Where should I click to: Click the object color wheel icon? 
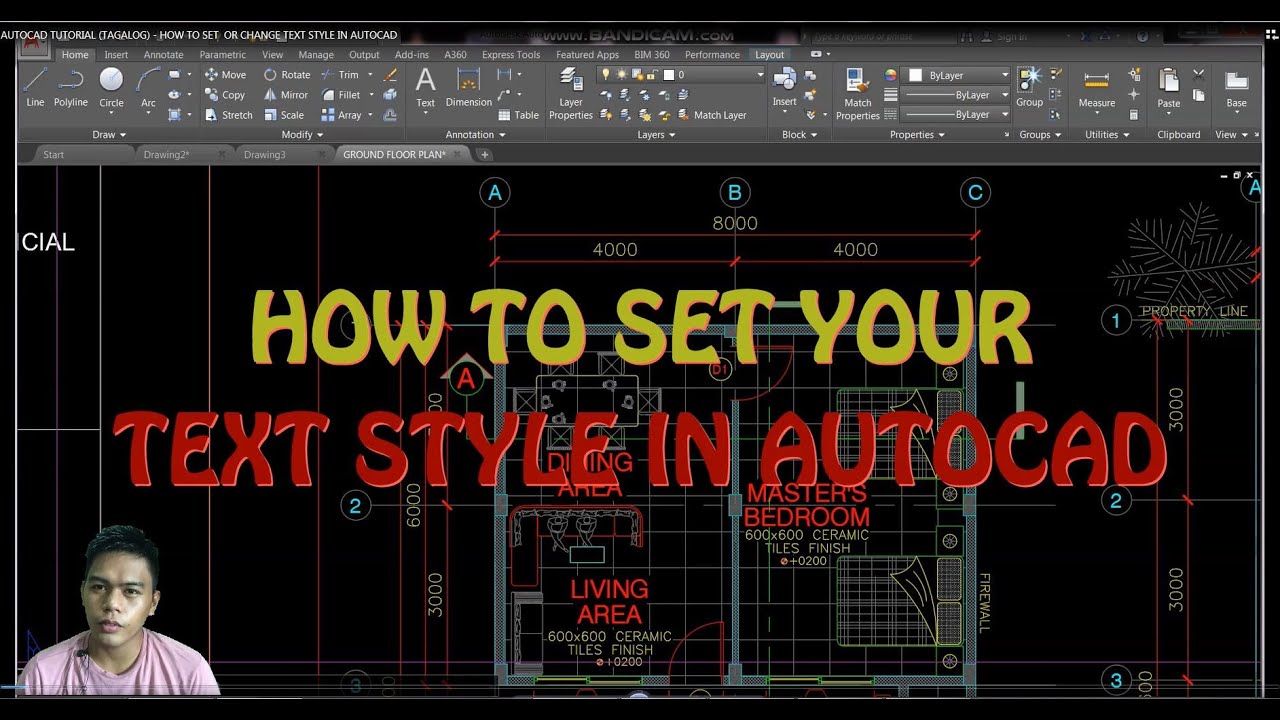tap(891, 75)
